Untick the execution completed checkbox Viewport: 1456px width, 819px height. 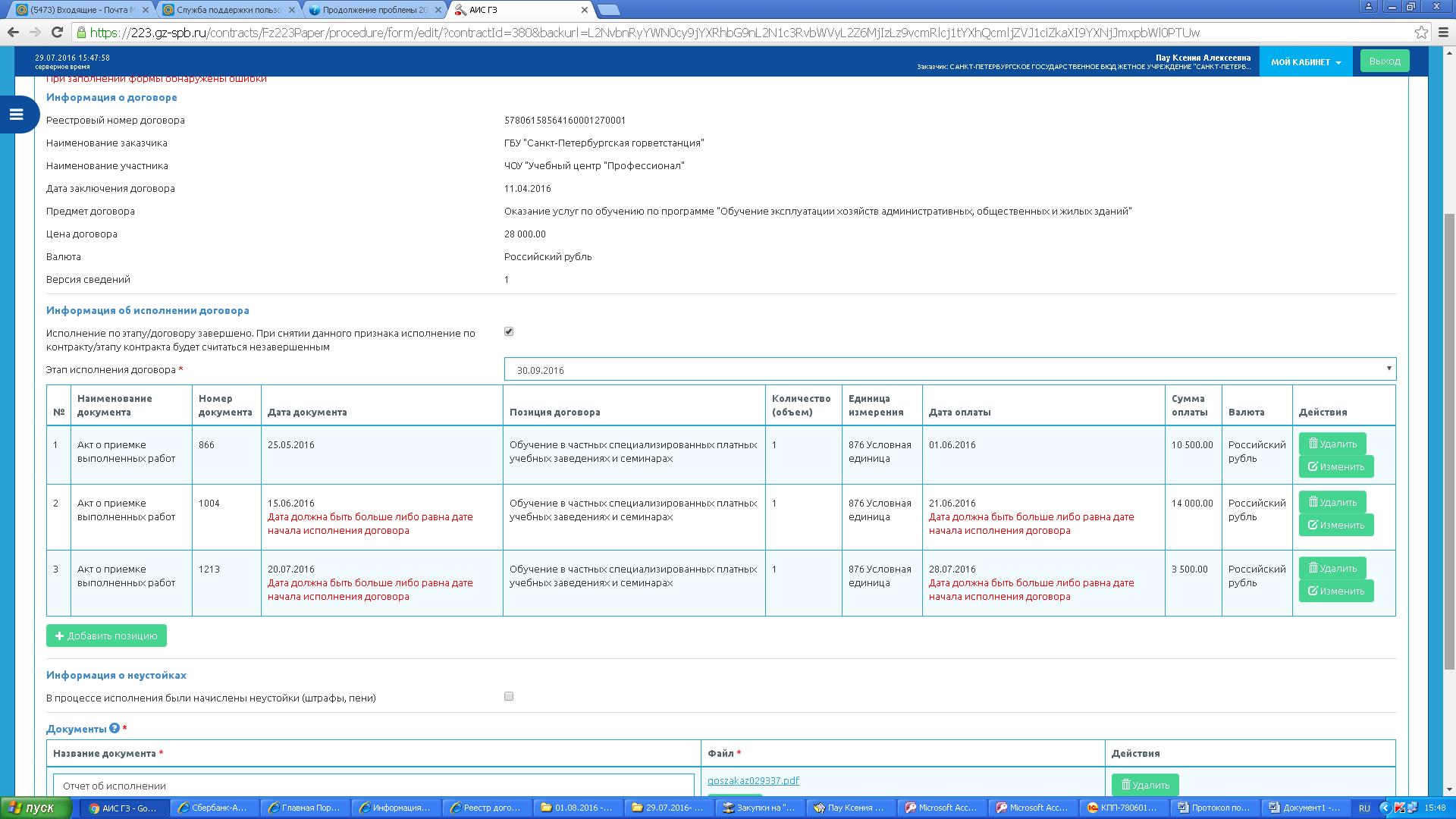pos(509,331)
